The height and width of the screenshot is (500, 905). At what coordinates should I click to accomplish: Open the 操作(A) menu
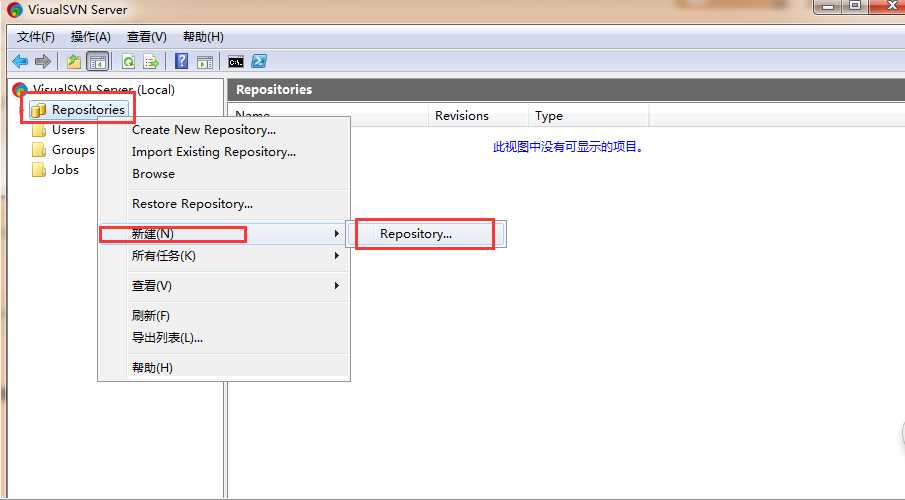tap(91, 37)
